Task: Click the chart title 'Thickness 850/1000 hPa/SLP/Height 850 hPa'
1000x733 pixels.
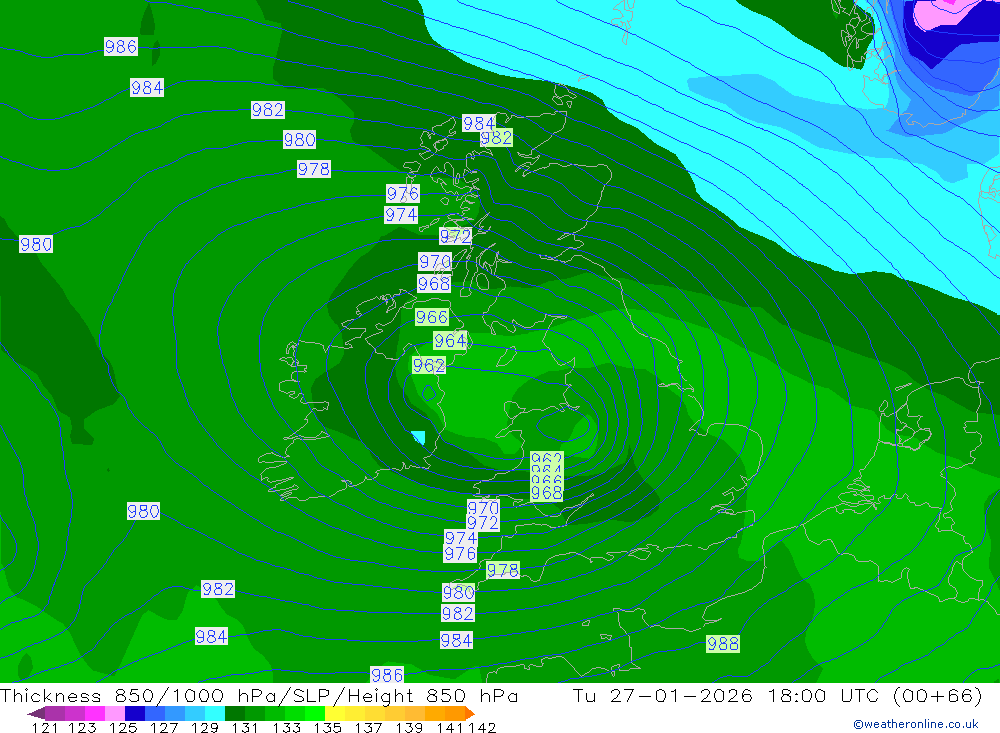Action: (259, 695)
